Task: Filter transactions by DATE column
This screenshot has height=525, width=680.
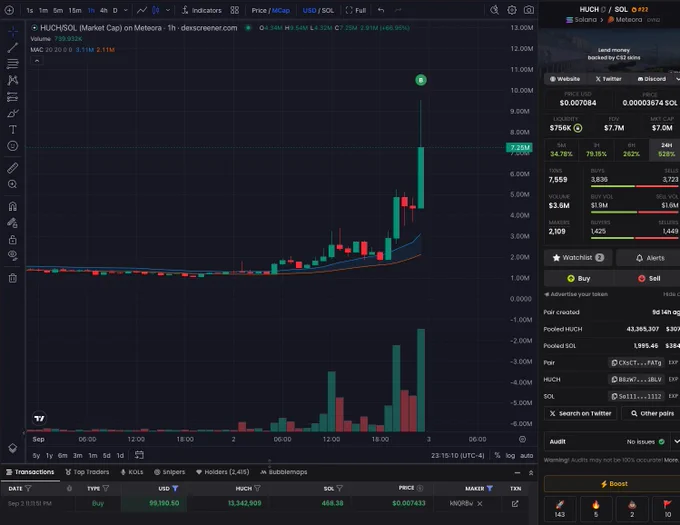Action: coord(28,489)
